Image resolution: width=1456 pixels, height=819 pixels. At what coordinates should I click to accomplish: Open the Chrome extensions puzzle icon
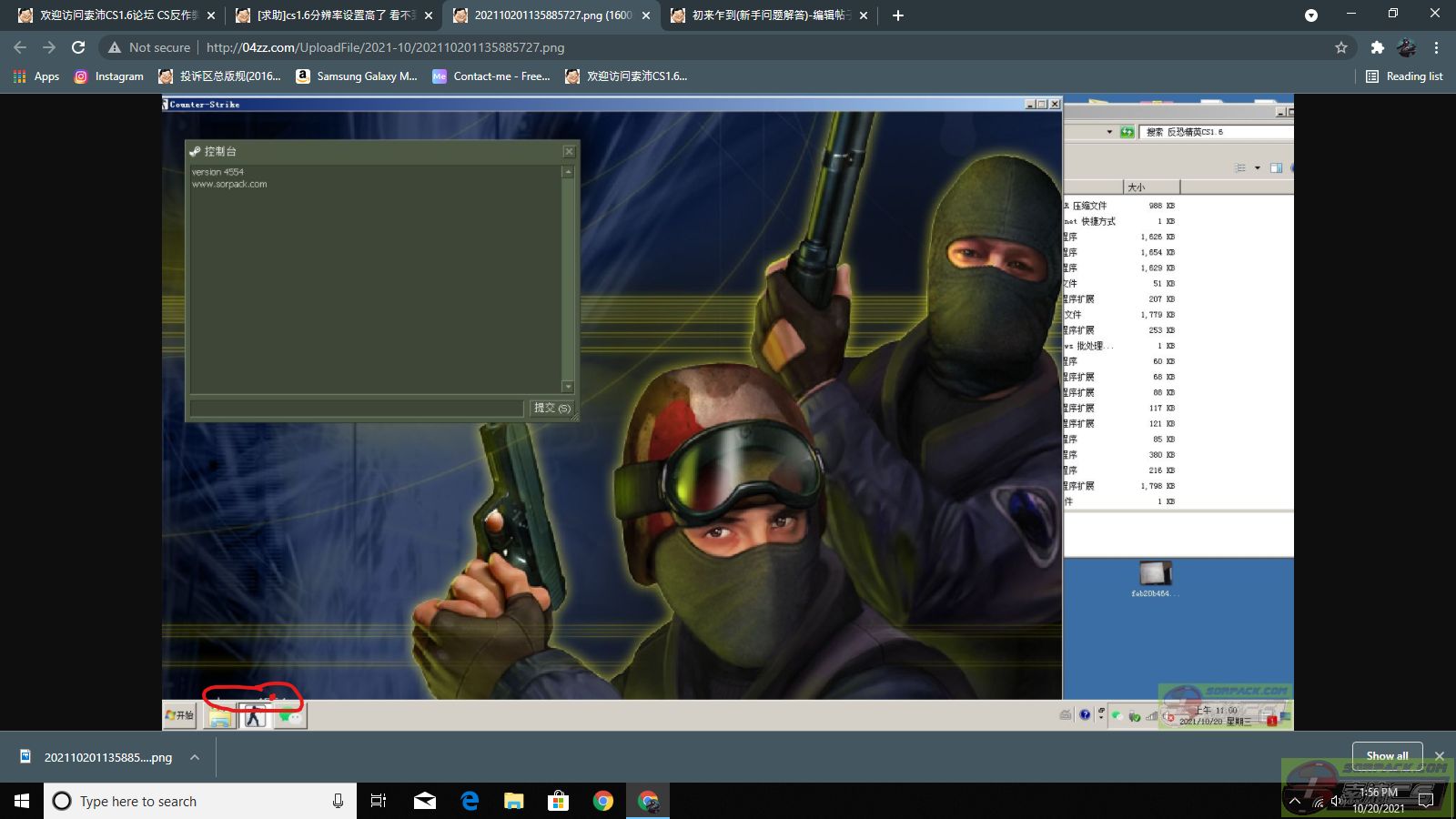pyautogui.click(x=1377, y=47)
